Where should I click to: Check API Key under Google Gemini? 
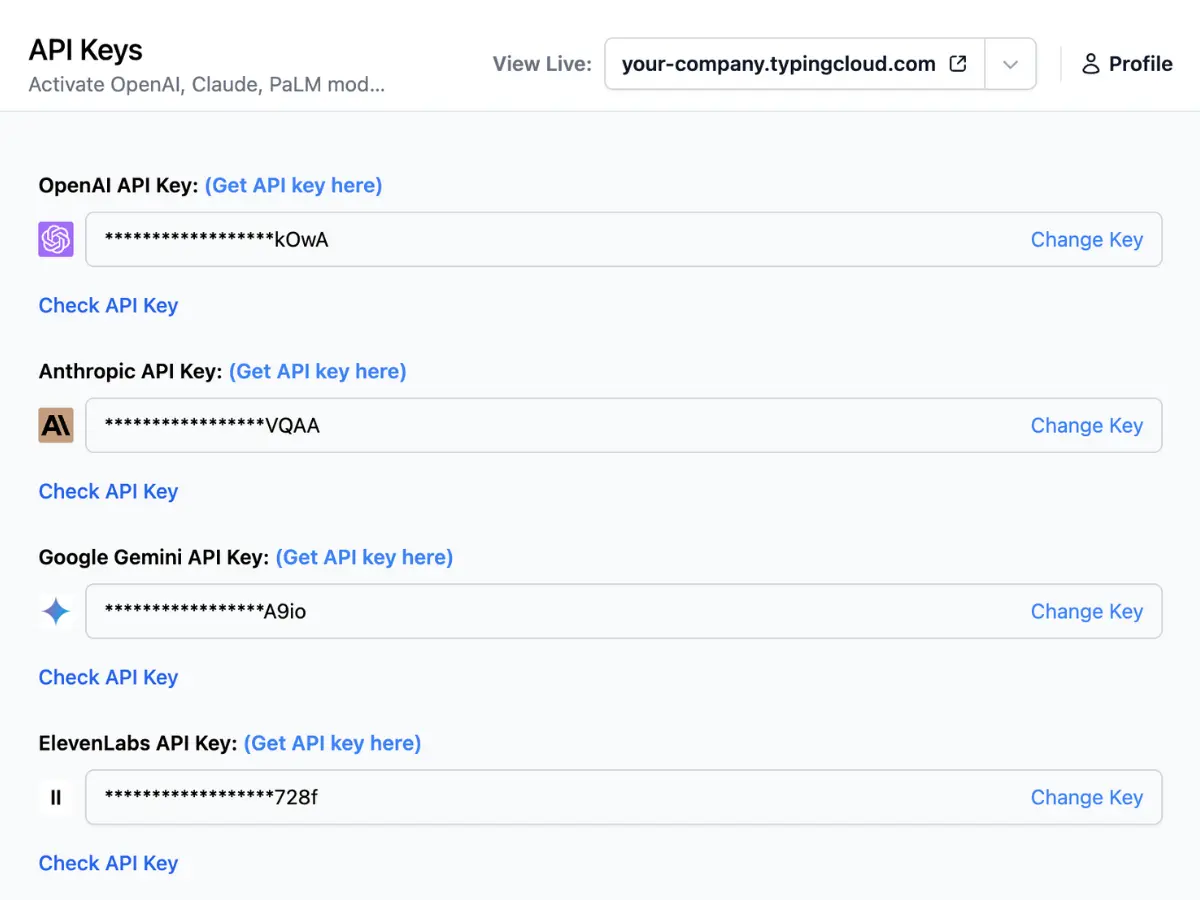(x=108, y=677)
